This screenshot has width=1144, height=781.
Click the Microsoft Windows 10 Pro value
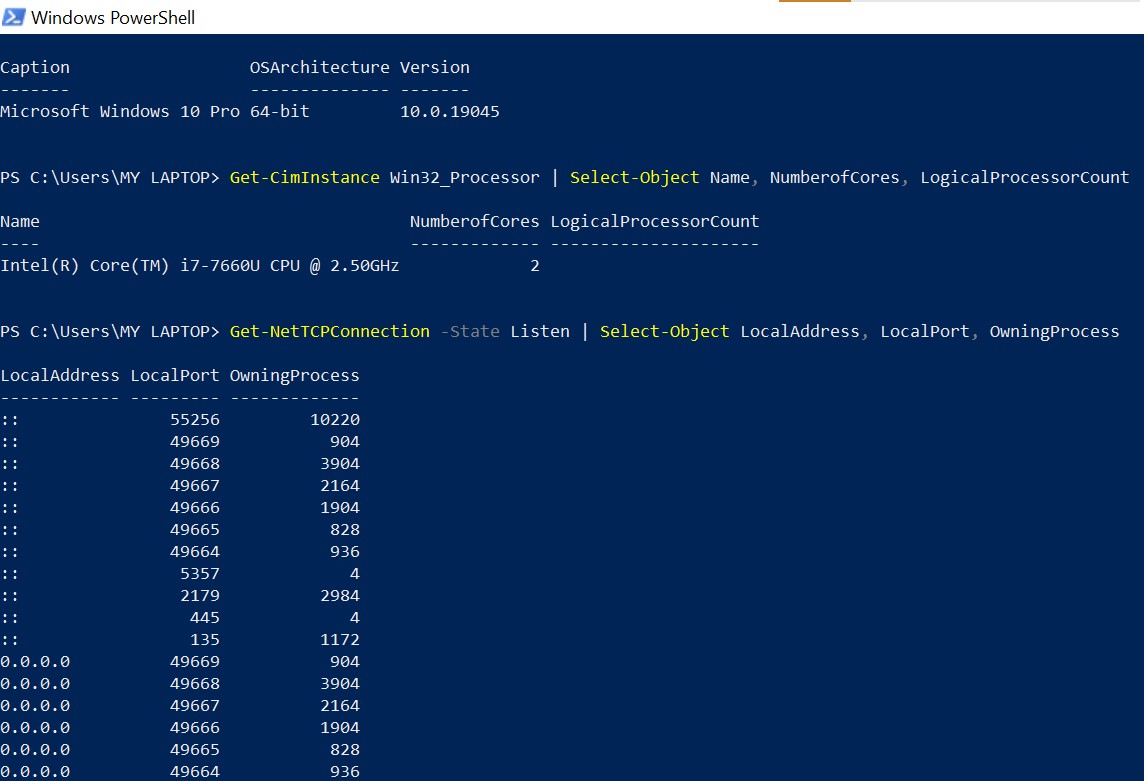(x=120, y=112)
